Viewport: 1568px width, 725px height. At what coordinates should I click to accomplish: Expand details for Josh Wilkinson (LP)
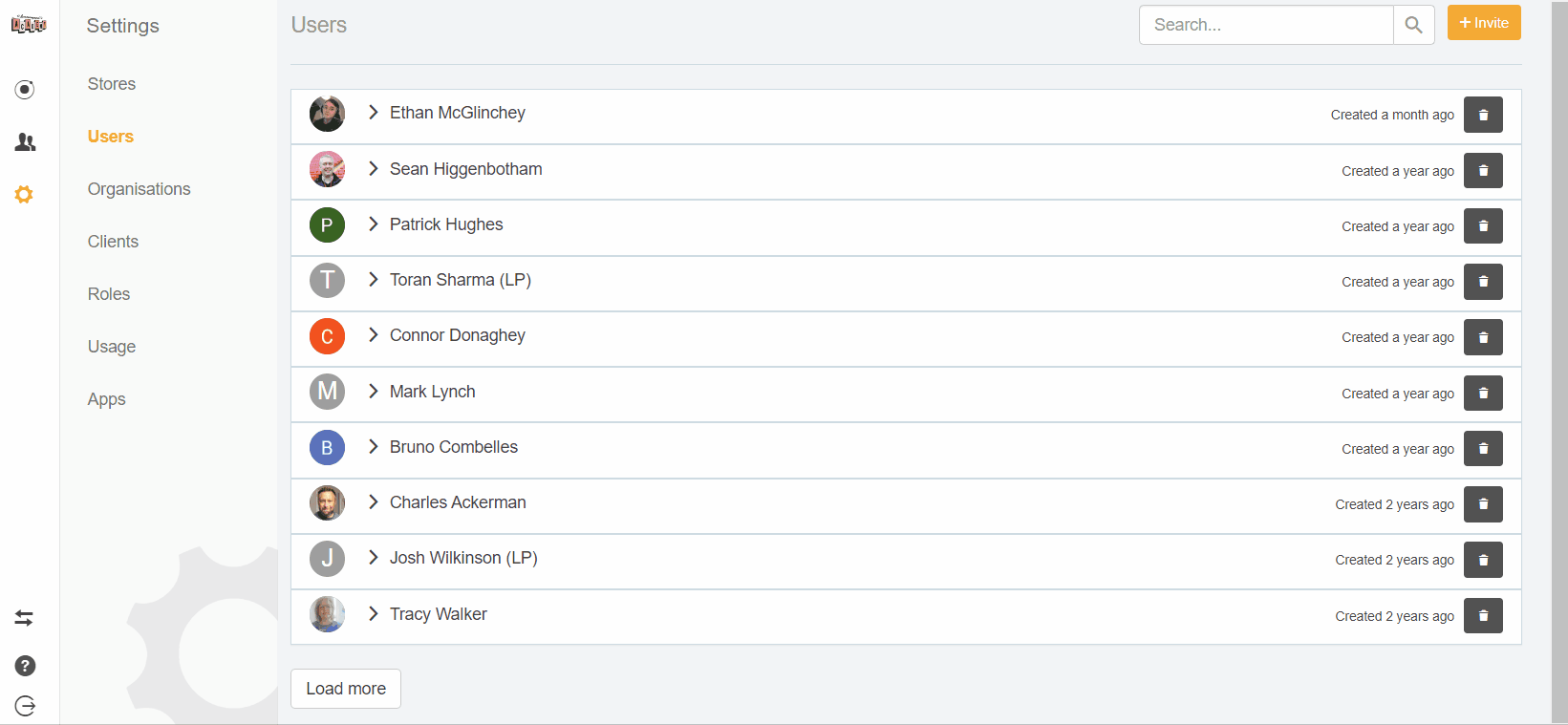(x=373, y=558)
